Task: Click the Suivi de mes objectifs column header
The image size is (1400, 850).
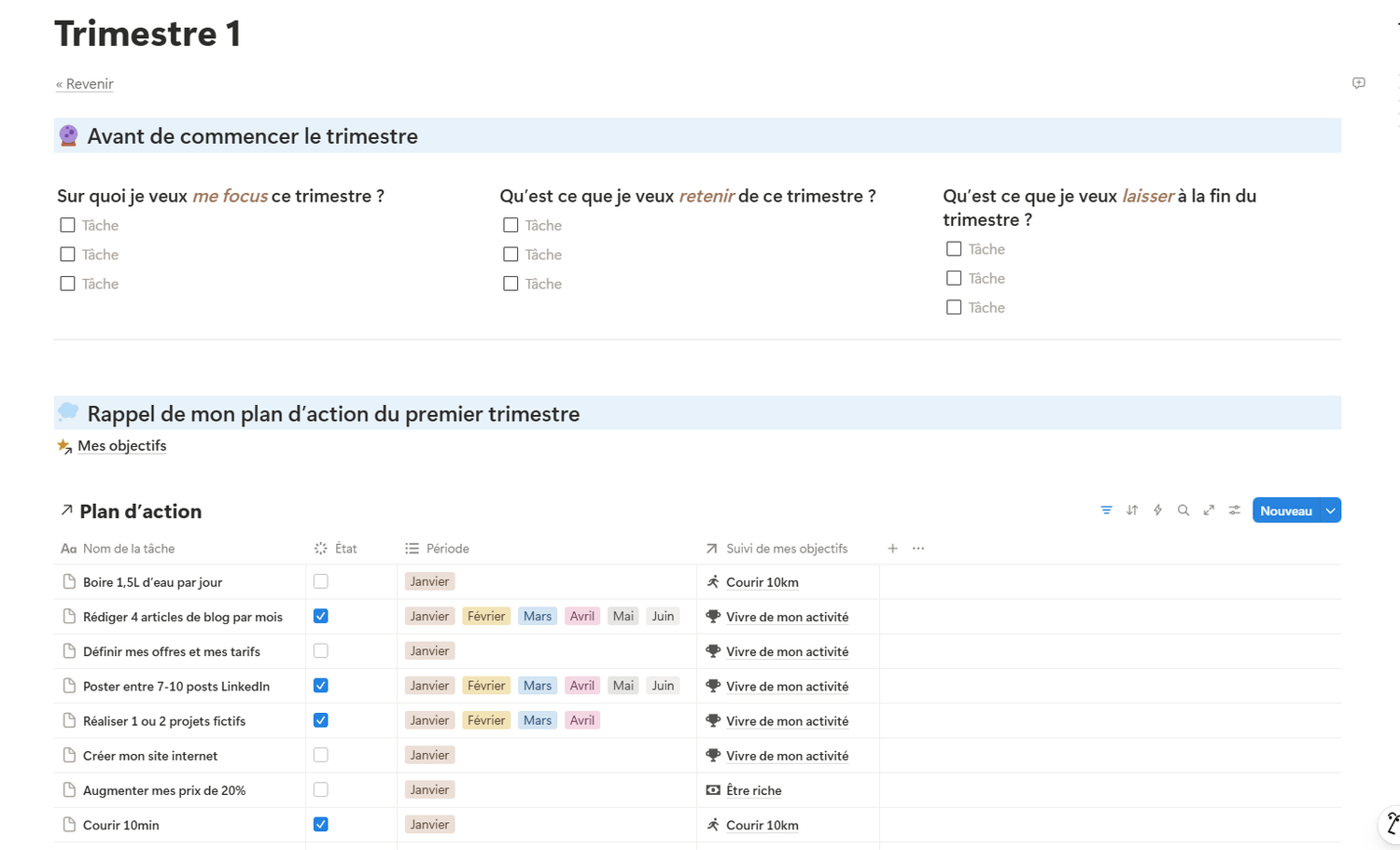Action: (786, 549)
